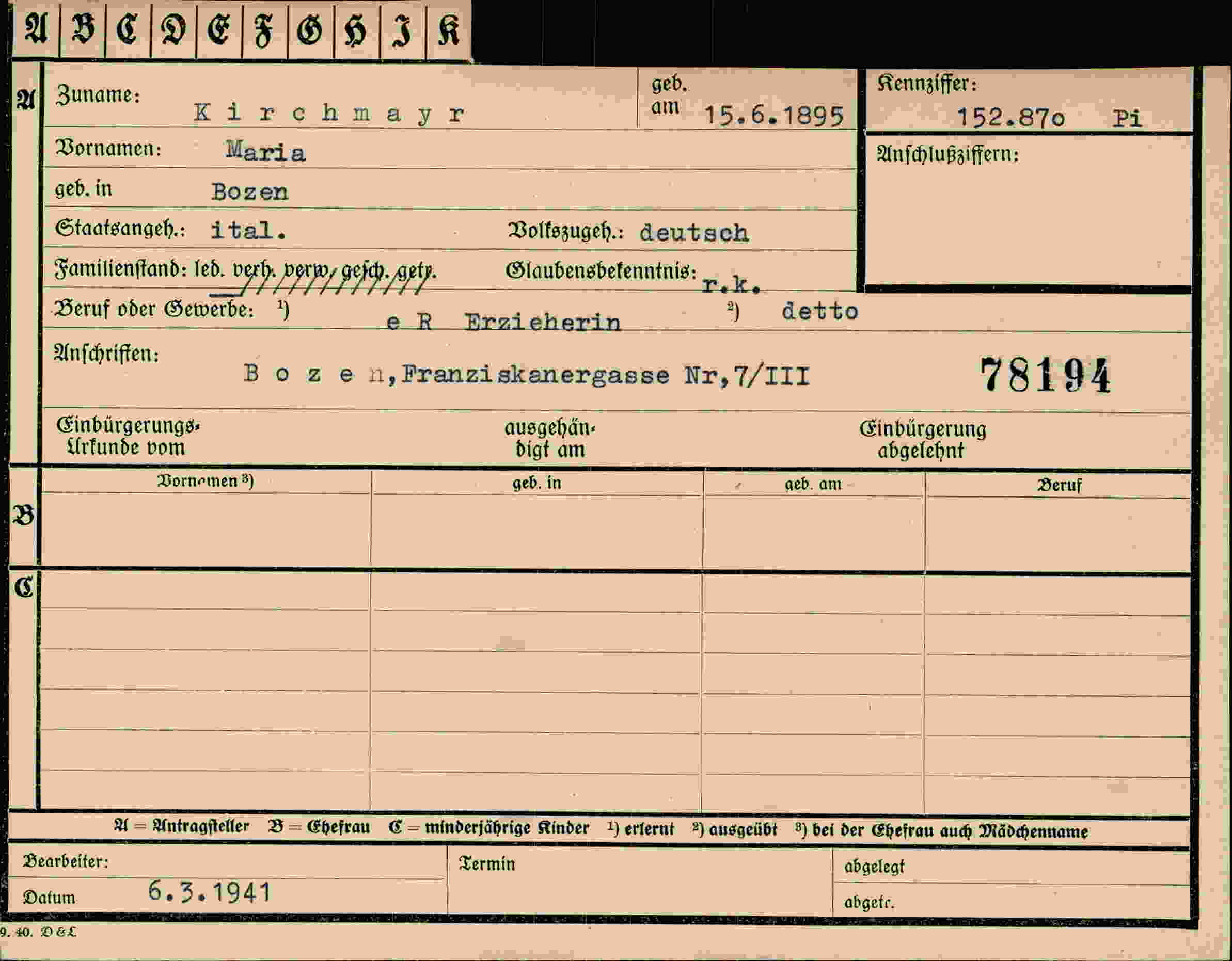
Task: Click the 'Bearbeiter:' label
Action: tap(66, 861)
